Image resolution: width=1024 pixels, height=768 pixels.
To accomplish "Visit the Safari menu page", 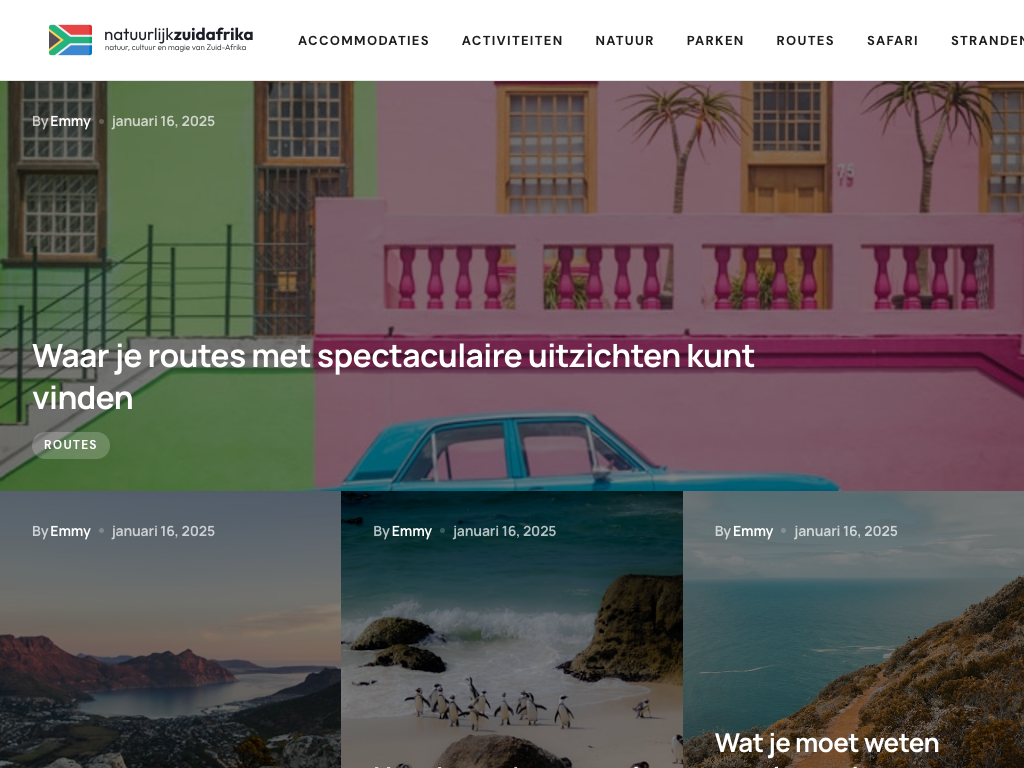I will 892,40.
